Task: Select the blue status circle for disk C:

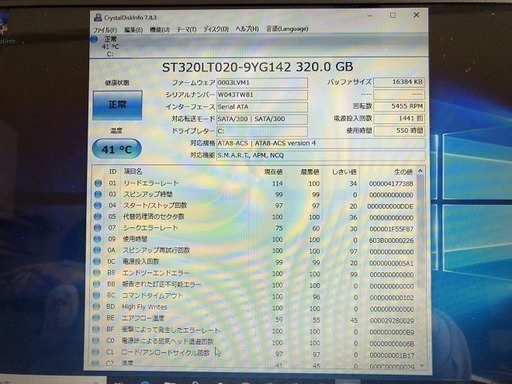Action: (94, 39)
